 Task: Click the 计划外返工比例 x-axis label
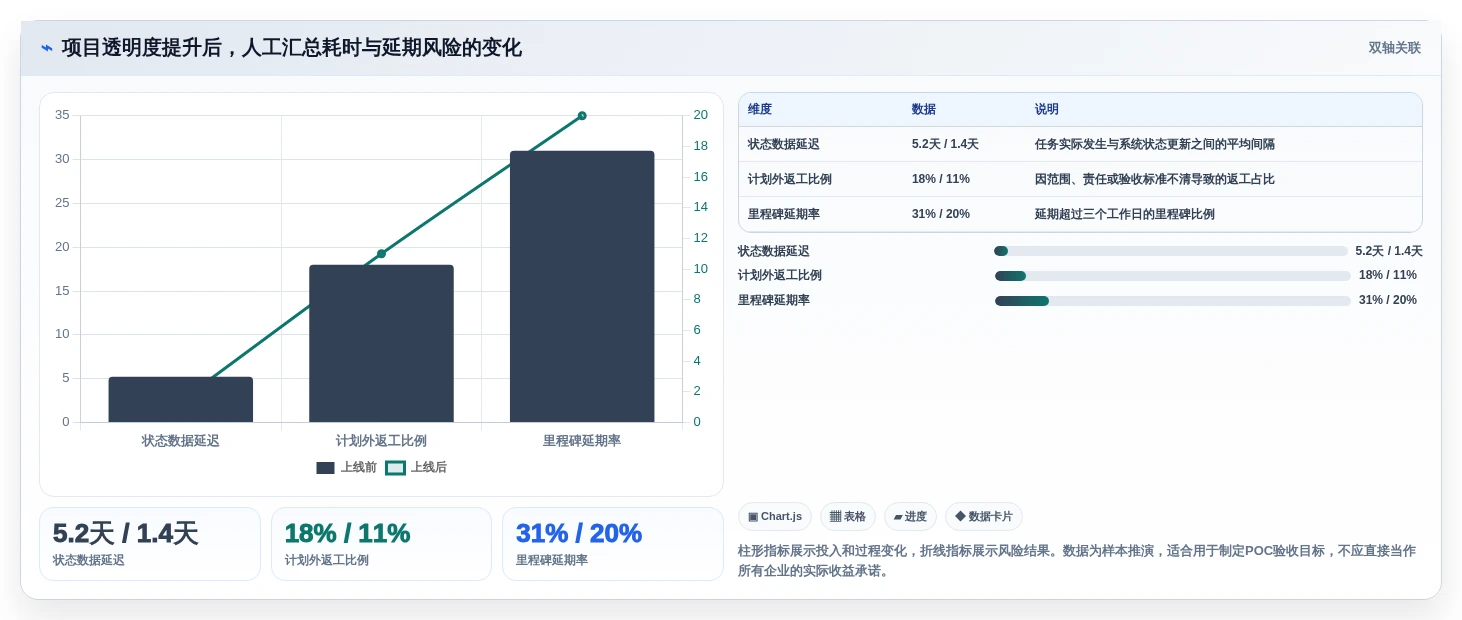point(381,441)
